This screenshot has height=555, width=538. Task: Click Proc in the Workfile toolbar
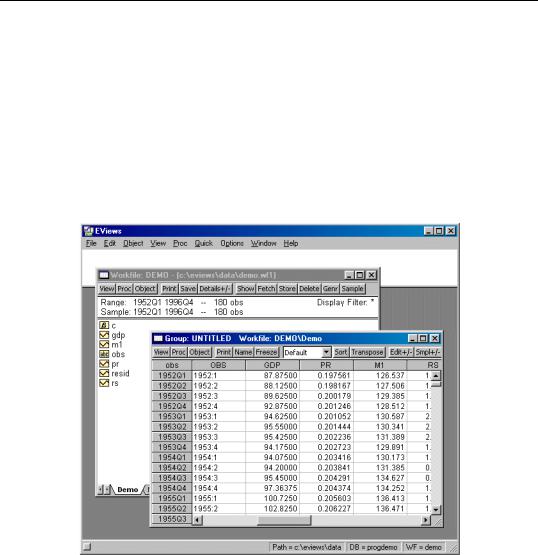click(x=124, y=289)
